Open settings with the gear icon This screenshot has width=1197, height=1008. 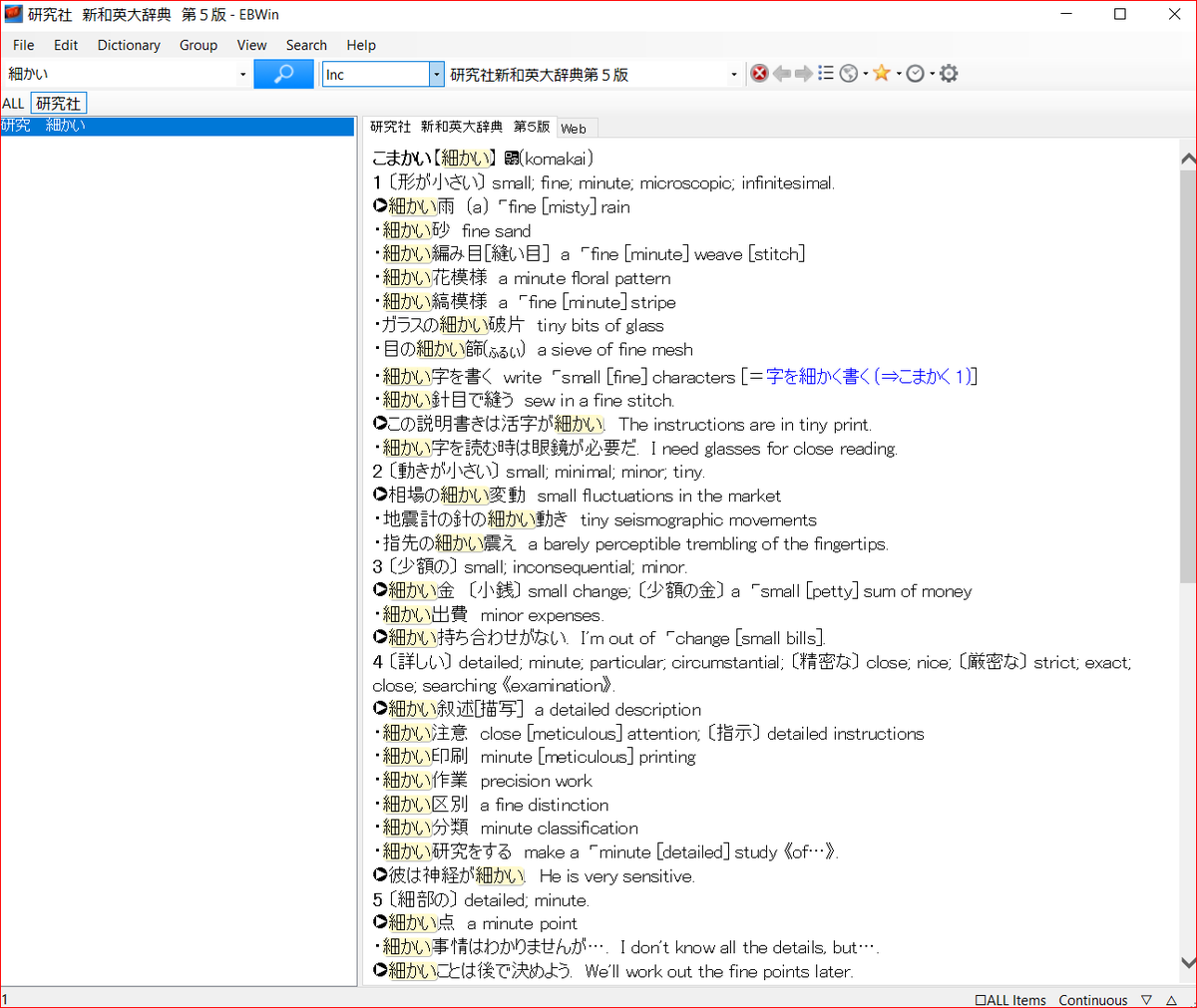pyautogui.click(x=949, y=74)
